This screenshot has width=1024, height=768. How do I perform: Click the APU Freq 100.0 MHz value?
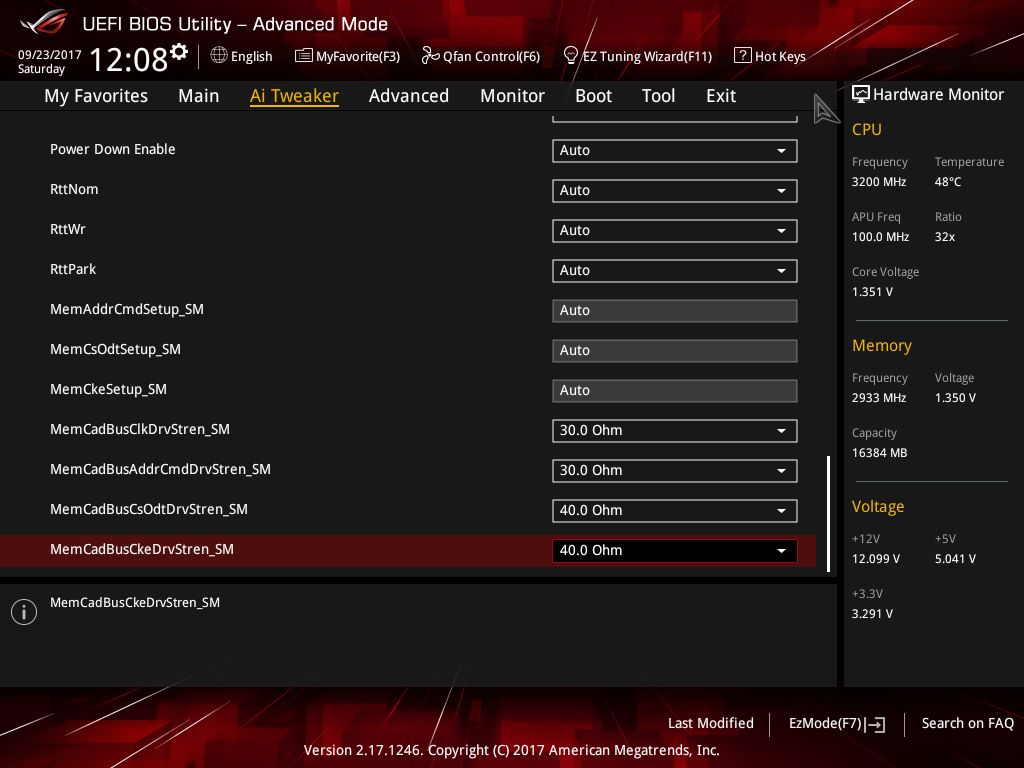(880, 237)
